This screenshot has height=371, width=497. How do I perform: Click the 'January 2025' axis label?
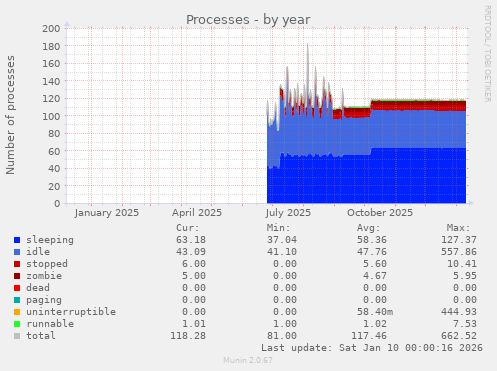107,213
